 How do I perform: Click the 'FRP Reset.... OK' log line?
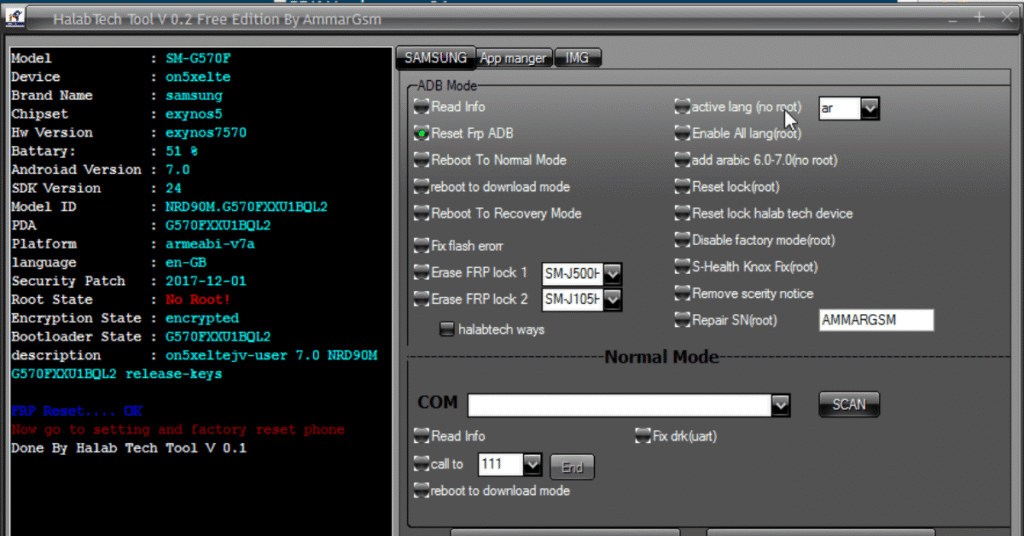pyautogui.click(x=76, y=411)
